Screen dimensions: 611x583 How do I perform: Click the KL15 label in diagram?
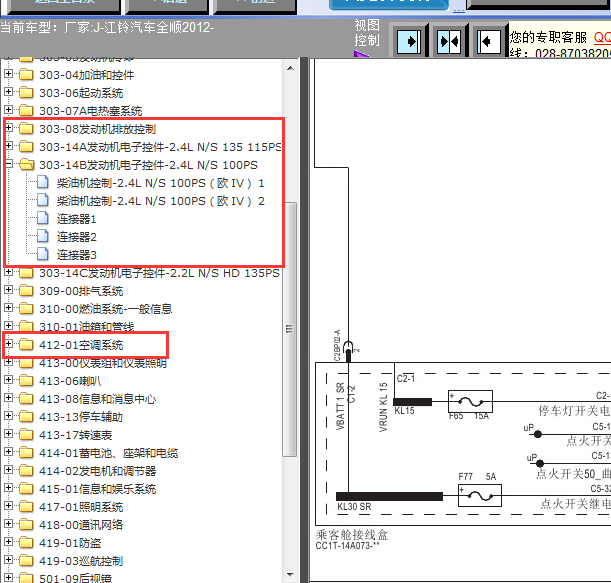coord(404,411)
